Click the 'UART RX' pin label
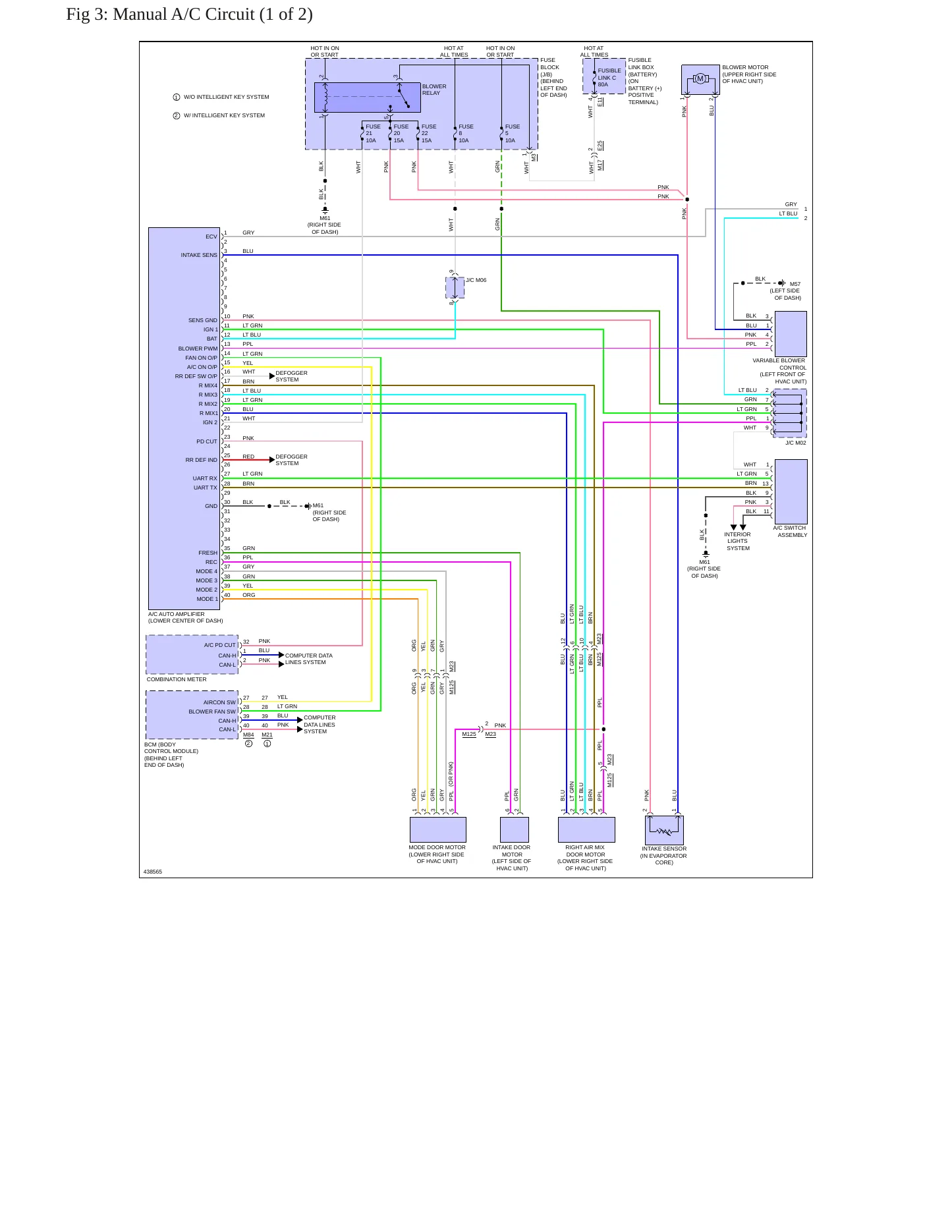952x1232 pixels. (205, 479)
